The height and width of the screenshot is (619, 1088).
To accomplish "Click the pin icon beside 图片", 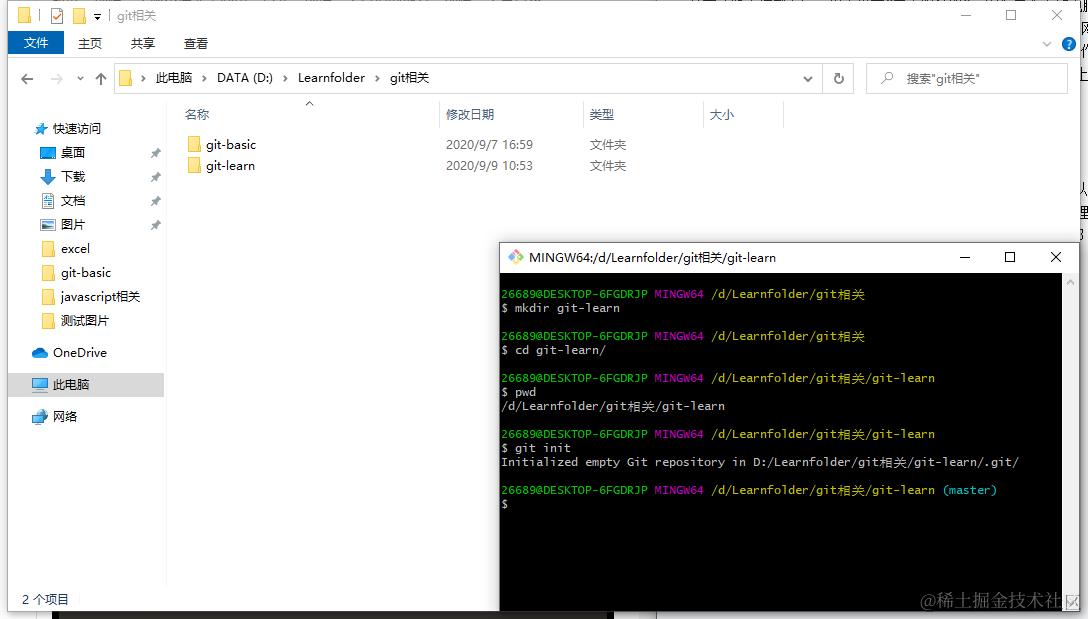I will click(x=155, y=225).
